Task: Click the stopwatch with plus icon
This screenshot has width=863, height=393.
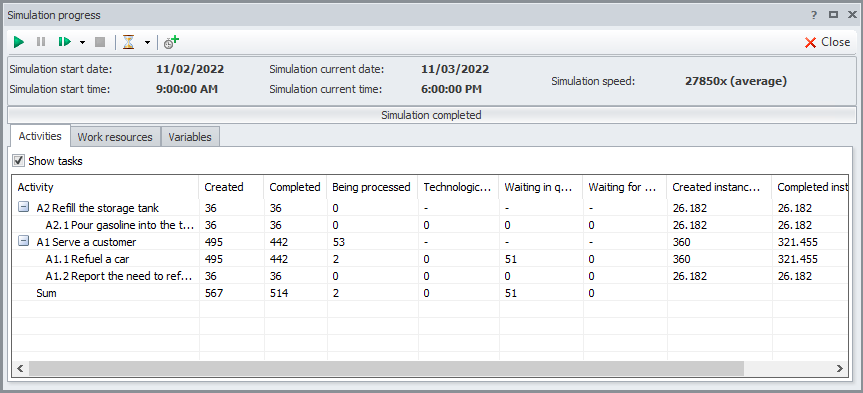Action: tap(171, 42)
